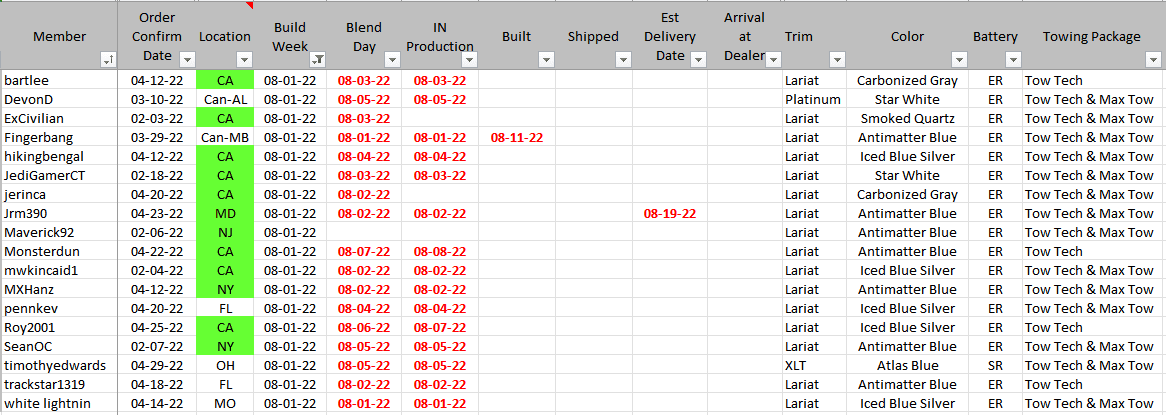Open the Est Delivery Date filter dropdown

(x=699, y=60)
